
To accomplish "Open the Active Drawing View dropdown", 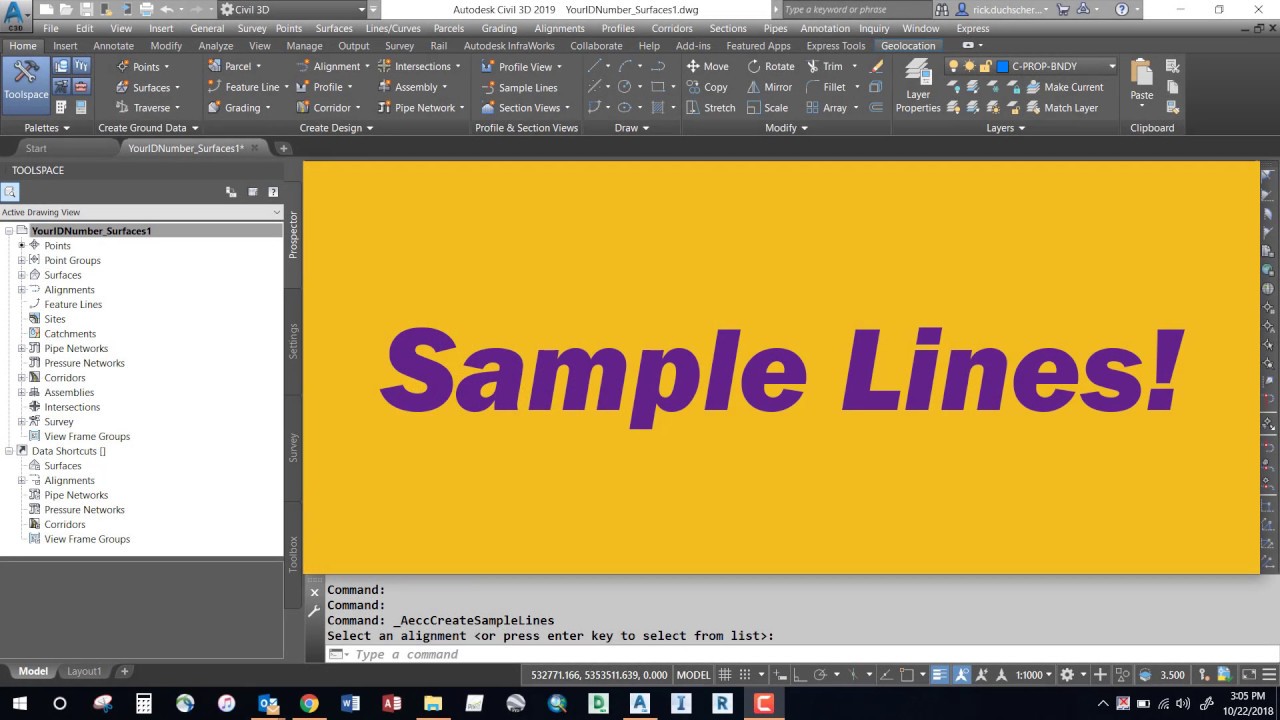I will 142,212.
